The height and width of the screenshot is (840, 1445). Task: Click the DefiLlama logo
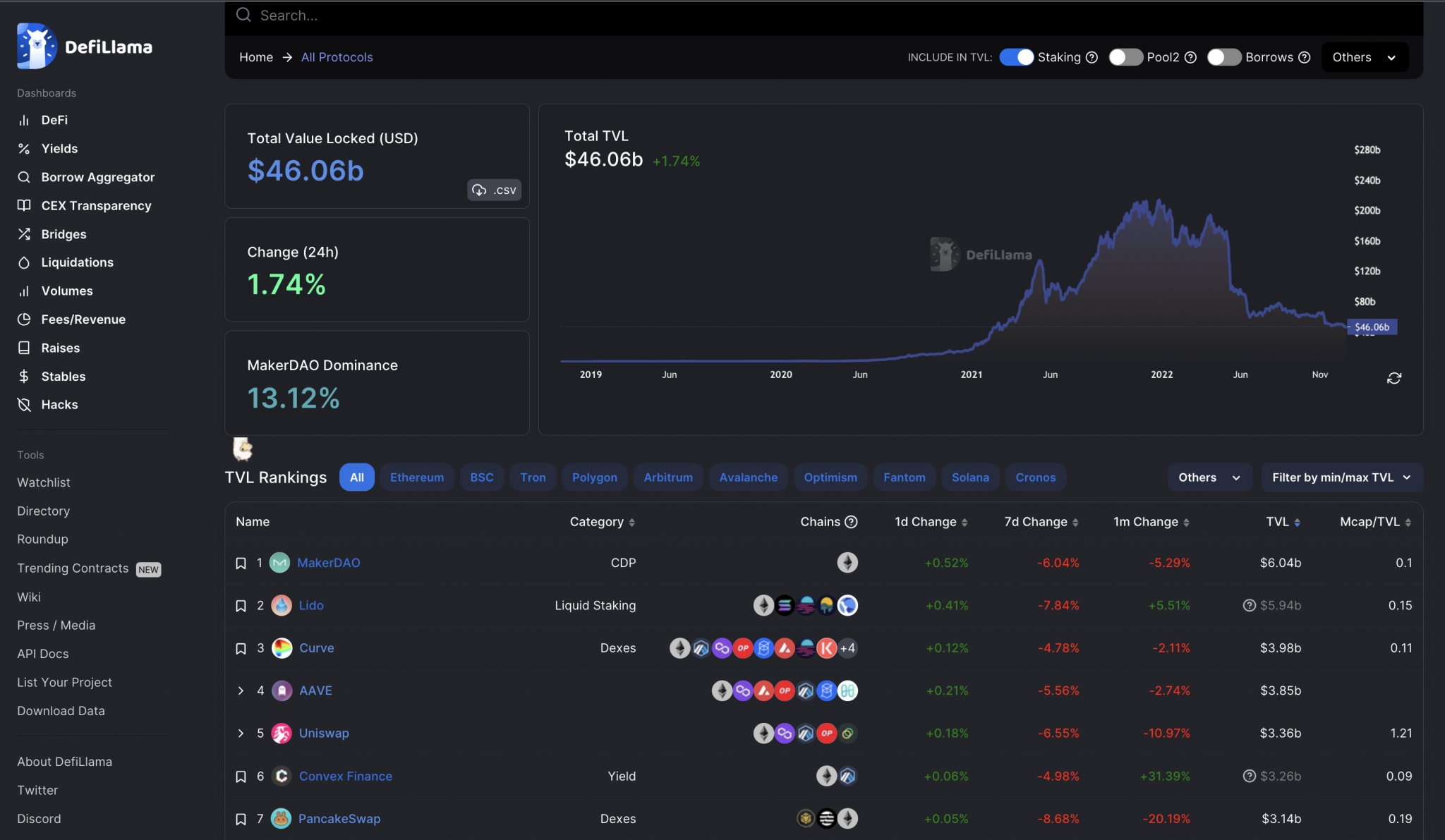[x=85, y=45]
